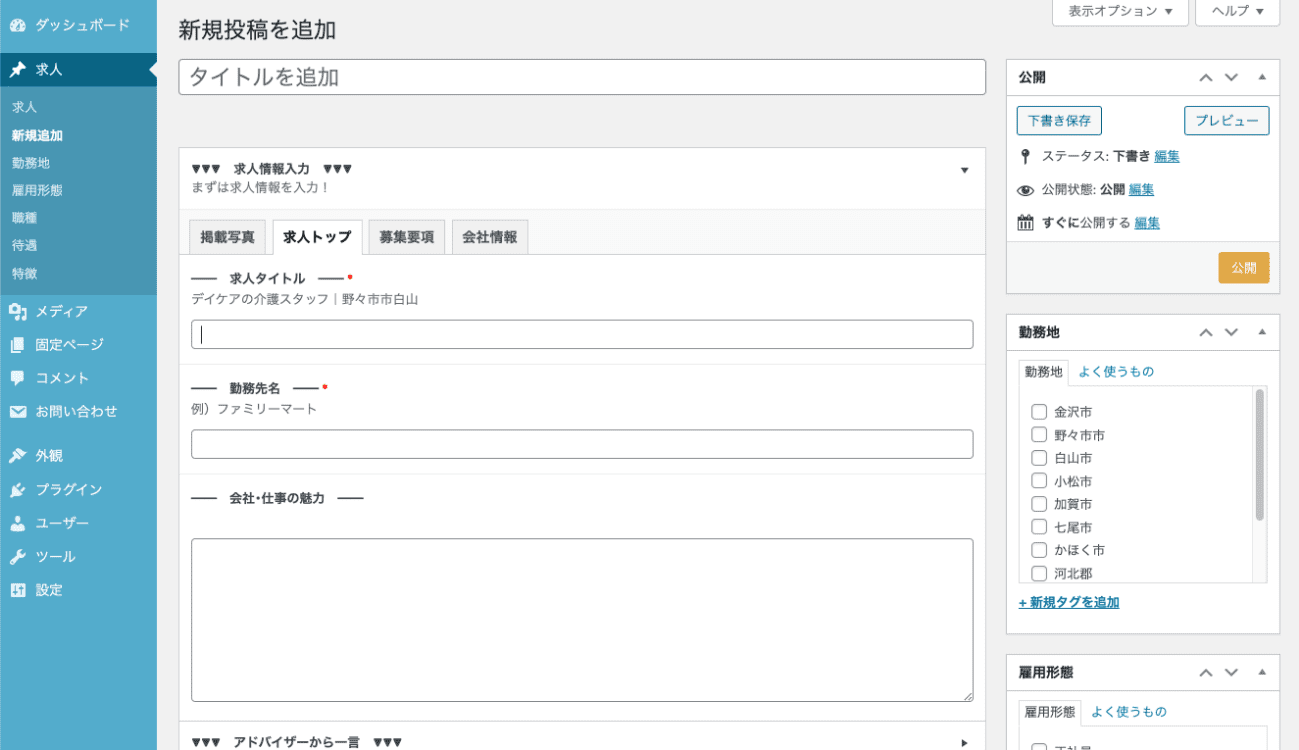The image size is (1299, 750).
Task: Check the 河北郡 checkbox
Action: (x=1039, y=574)
